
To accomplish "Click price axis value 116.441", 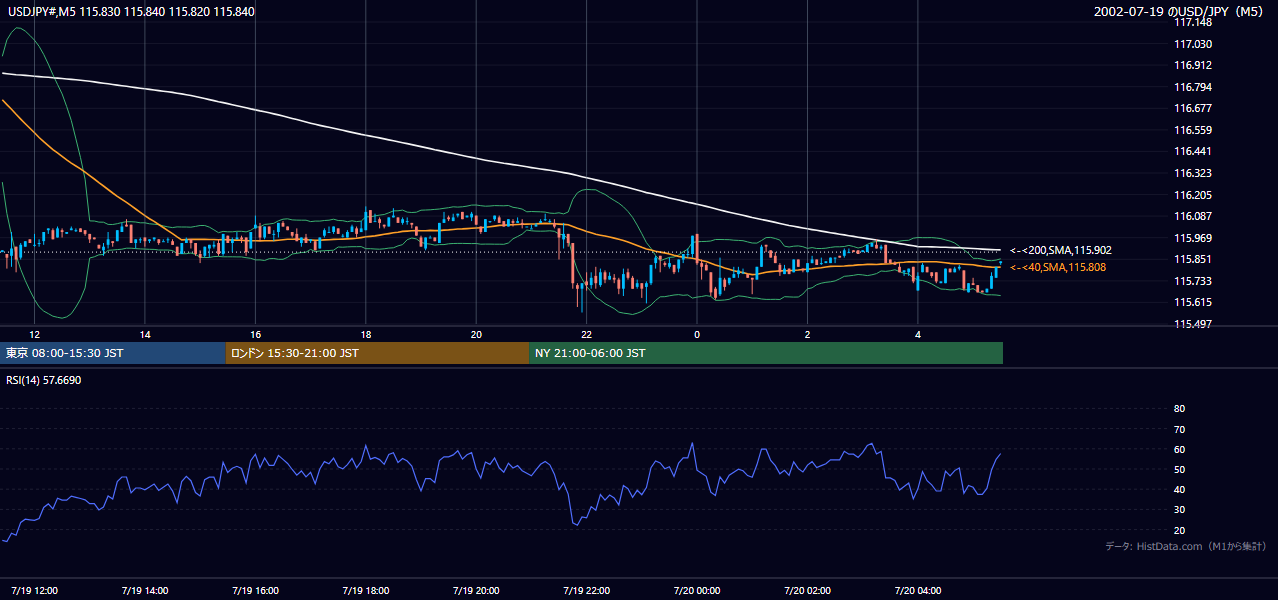I will click(1192, 151).
